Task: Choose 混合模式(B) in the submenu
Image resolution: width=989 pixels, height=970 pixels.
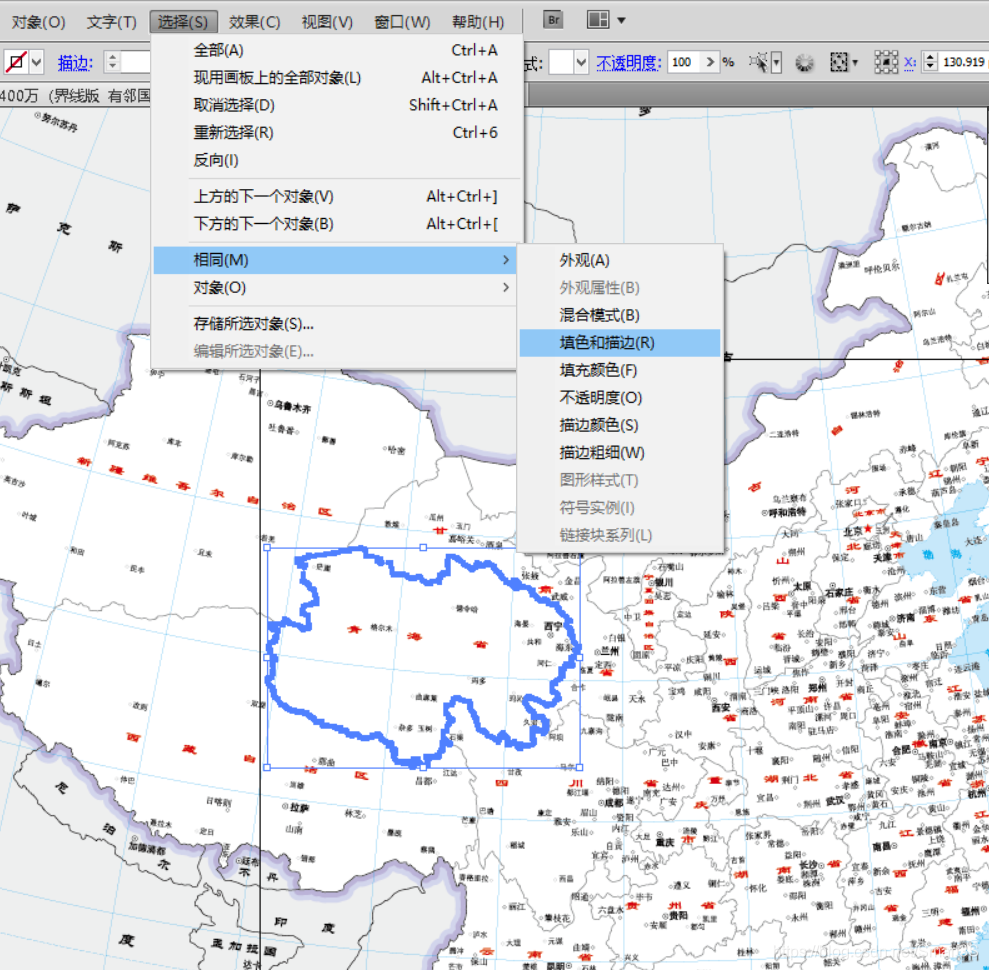Action: pyautogui.click(x=620, y=315)
